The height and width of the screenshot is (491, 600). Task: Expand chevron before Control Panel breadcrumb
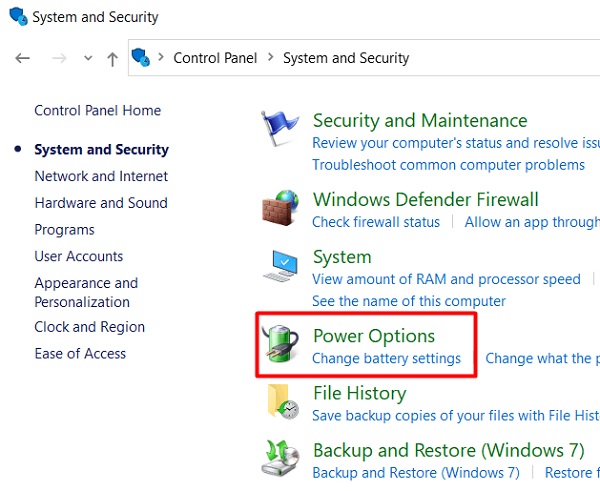point(161,57)
